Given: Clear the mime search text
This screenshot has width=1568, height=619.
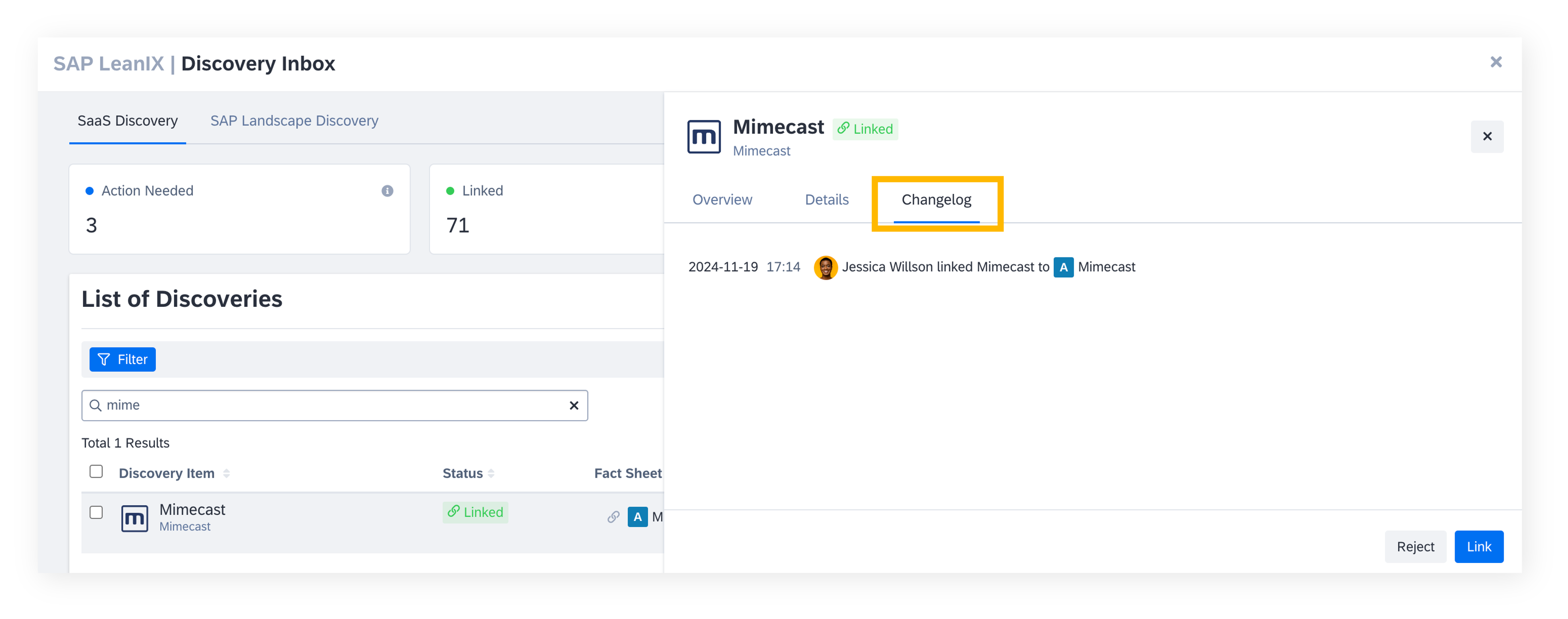Looking at the screenshot, I should (573, 405).
